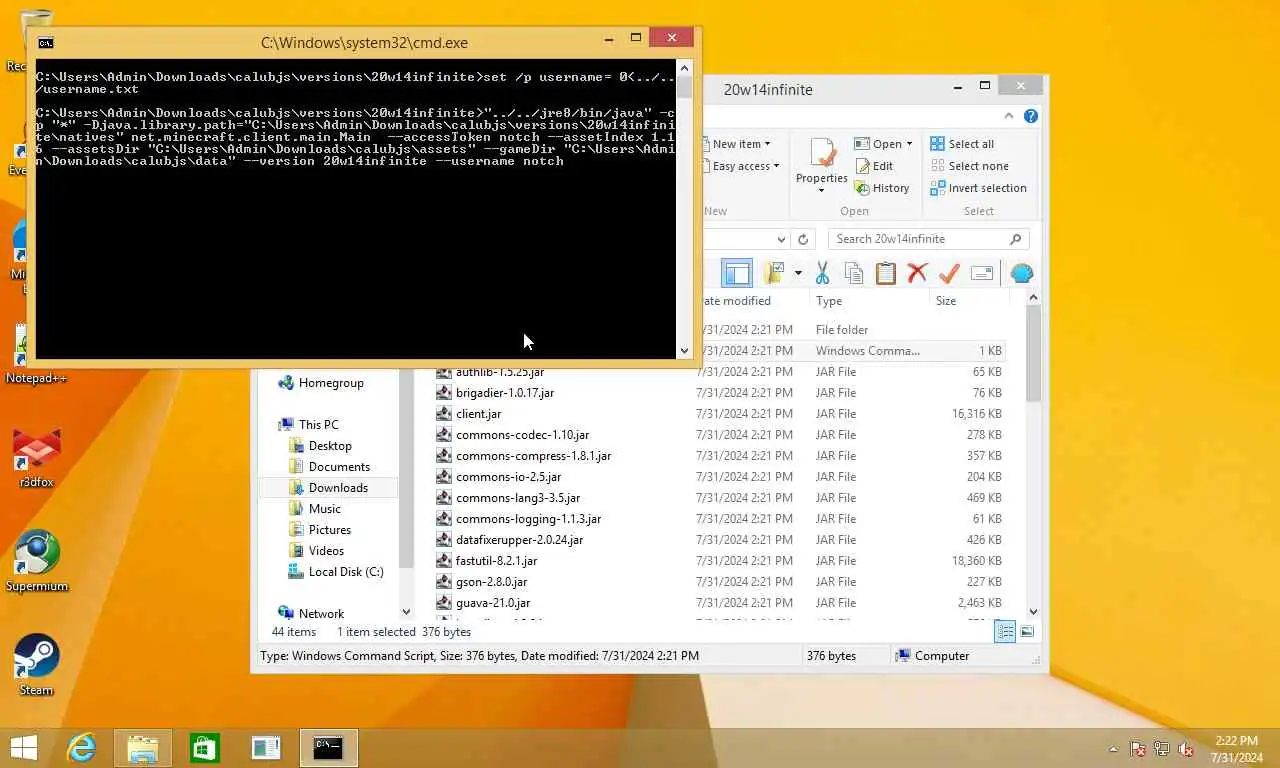
Task: Click the red X Delete toolbar icon
Action: pyautogui.click(x=917, y=273)
